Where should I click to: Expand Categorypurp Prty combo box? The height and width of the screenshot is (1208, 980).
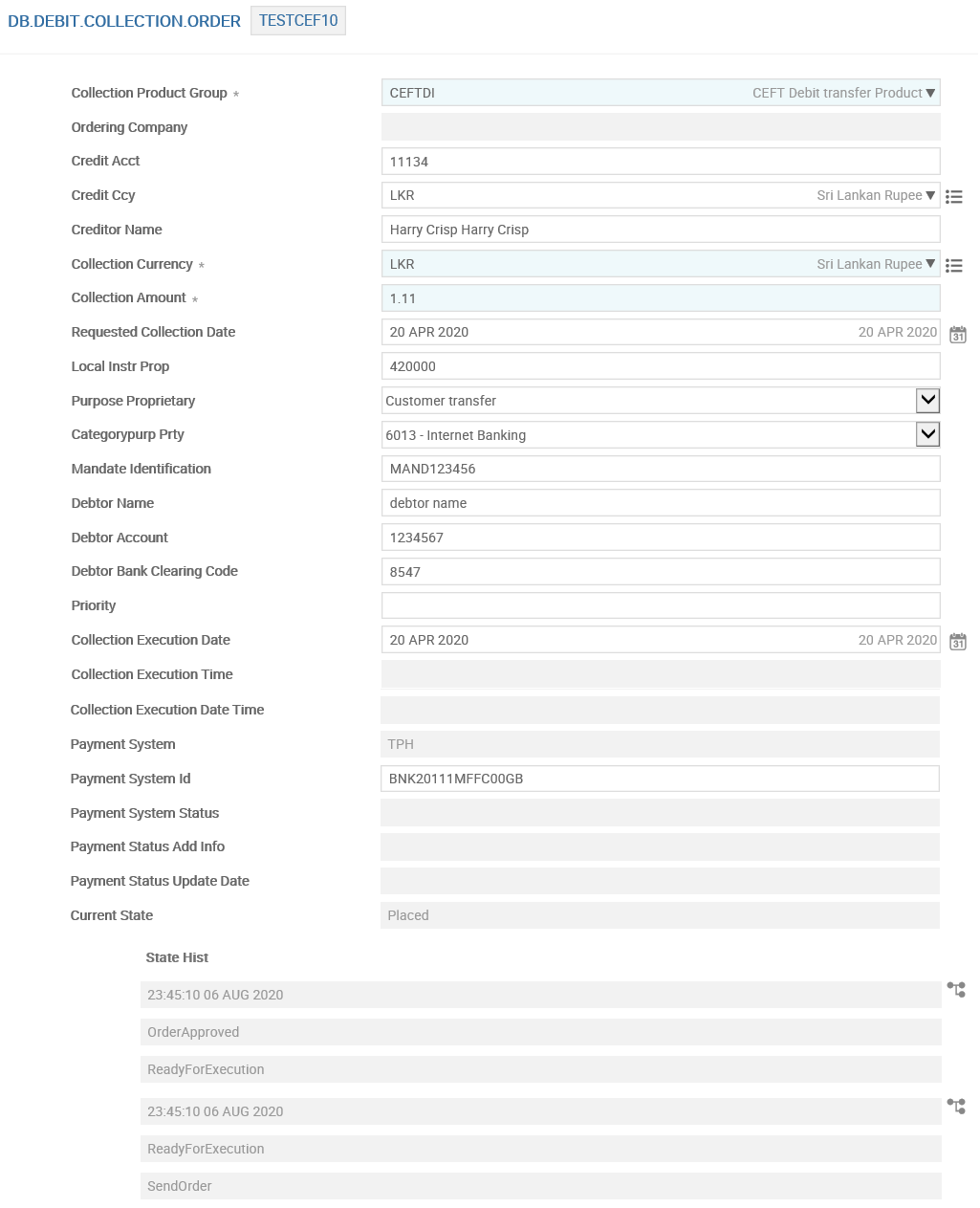927,434
